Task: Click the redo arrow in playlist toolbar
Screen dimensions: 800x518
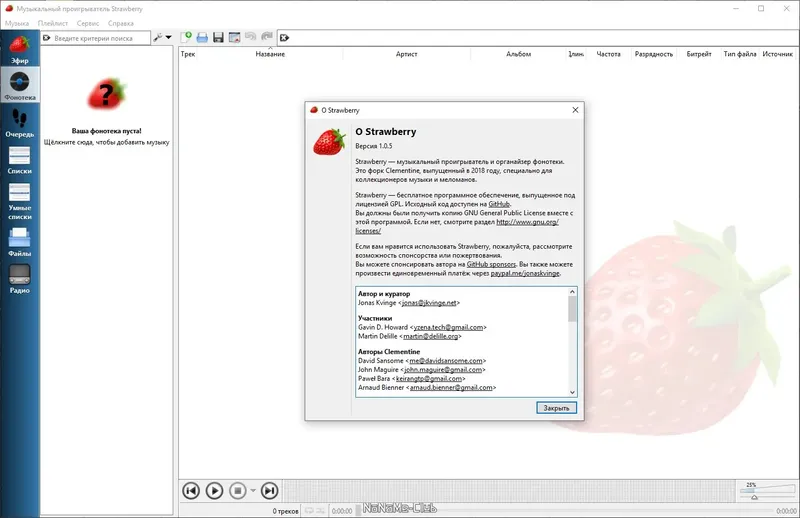Action: coord(266,37)
